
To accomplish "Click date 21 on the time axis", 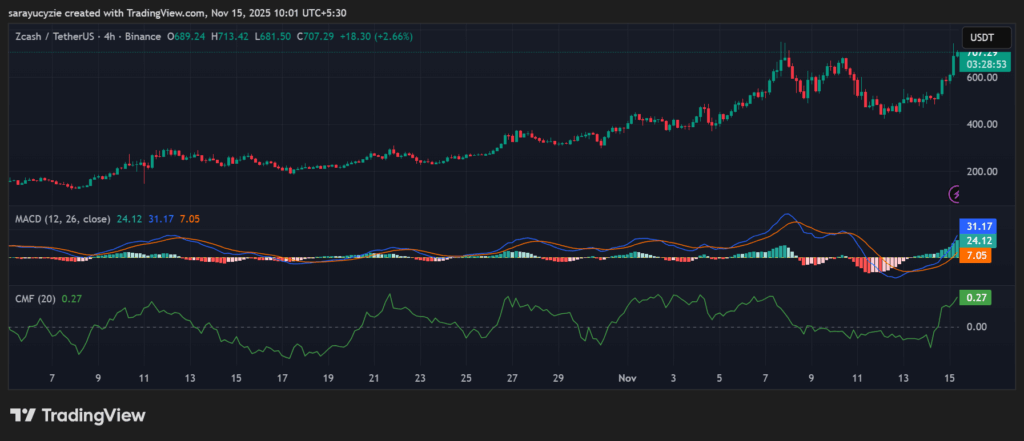I will pos(374,378).
